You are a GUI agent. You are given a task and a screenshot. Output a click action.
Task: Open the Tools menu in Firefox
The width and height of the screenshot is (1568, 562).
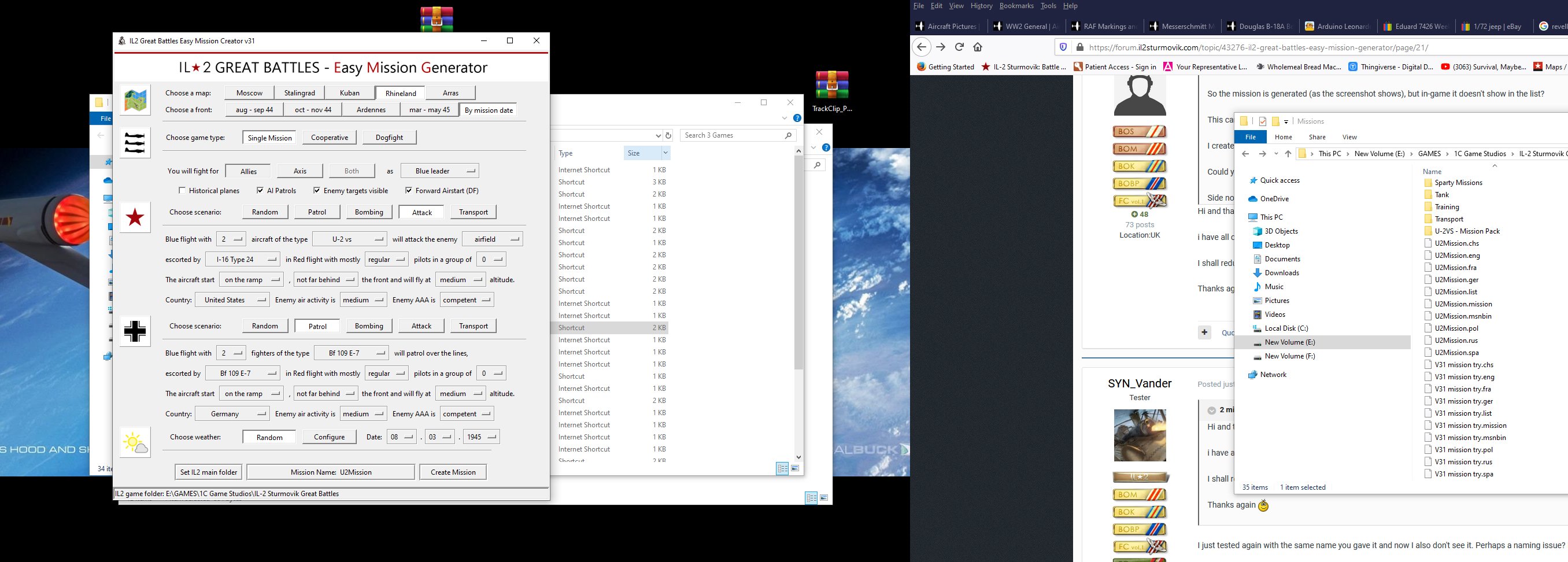coord(1048,6)
